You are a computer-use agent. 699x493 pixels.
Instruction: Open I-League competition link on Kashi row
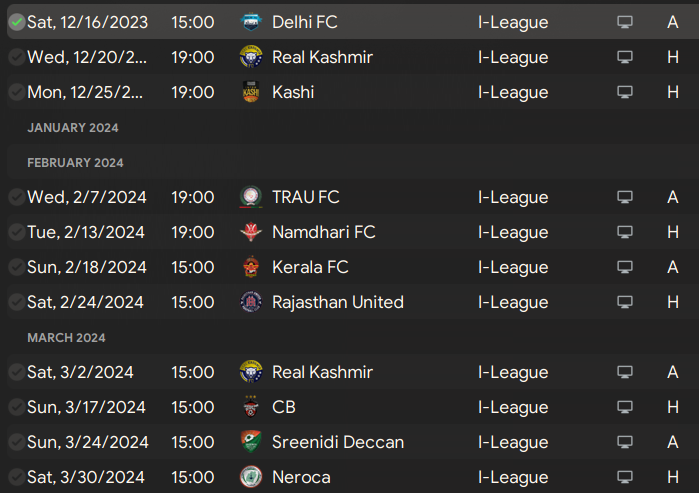click(x=513, y=92)
